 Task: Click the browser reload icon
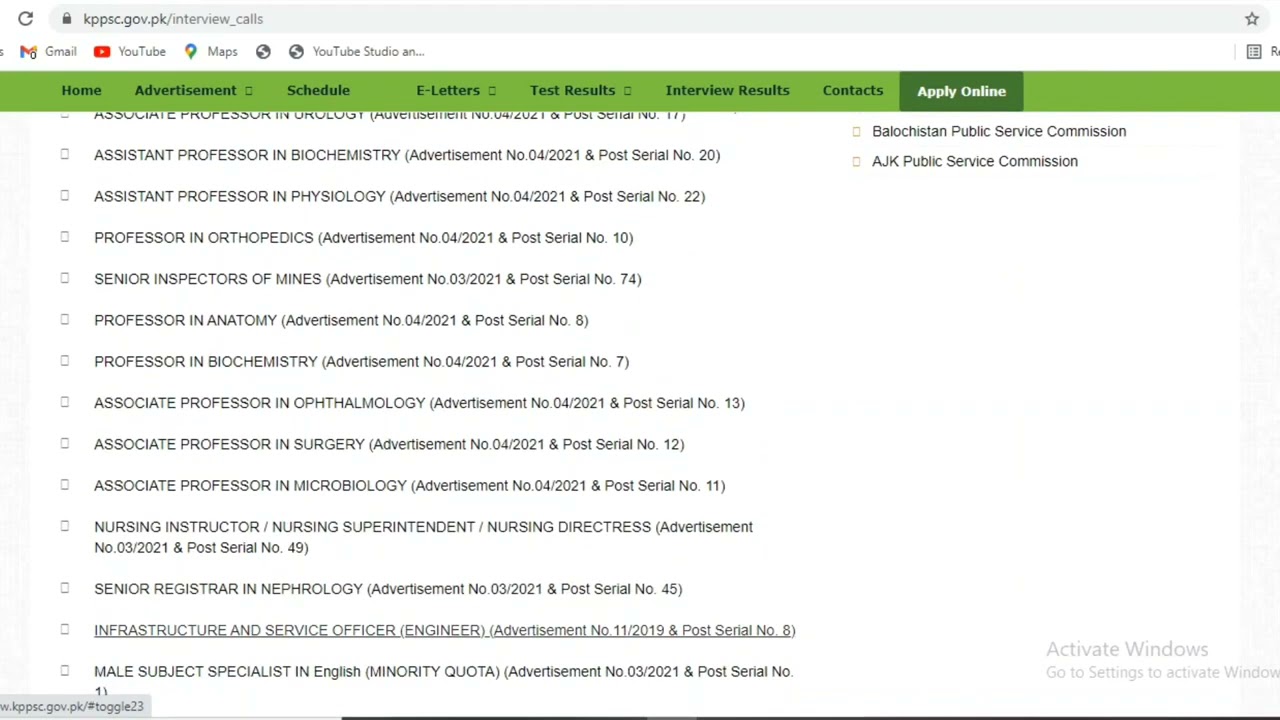tap(25, 18)
